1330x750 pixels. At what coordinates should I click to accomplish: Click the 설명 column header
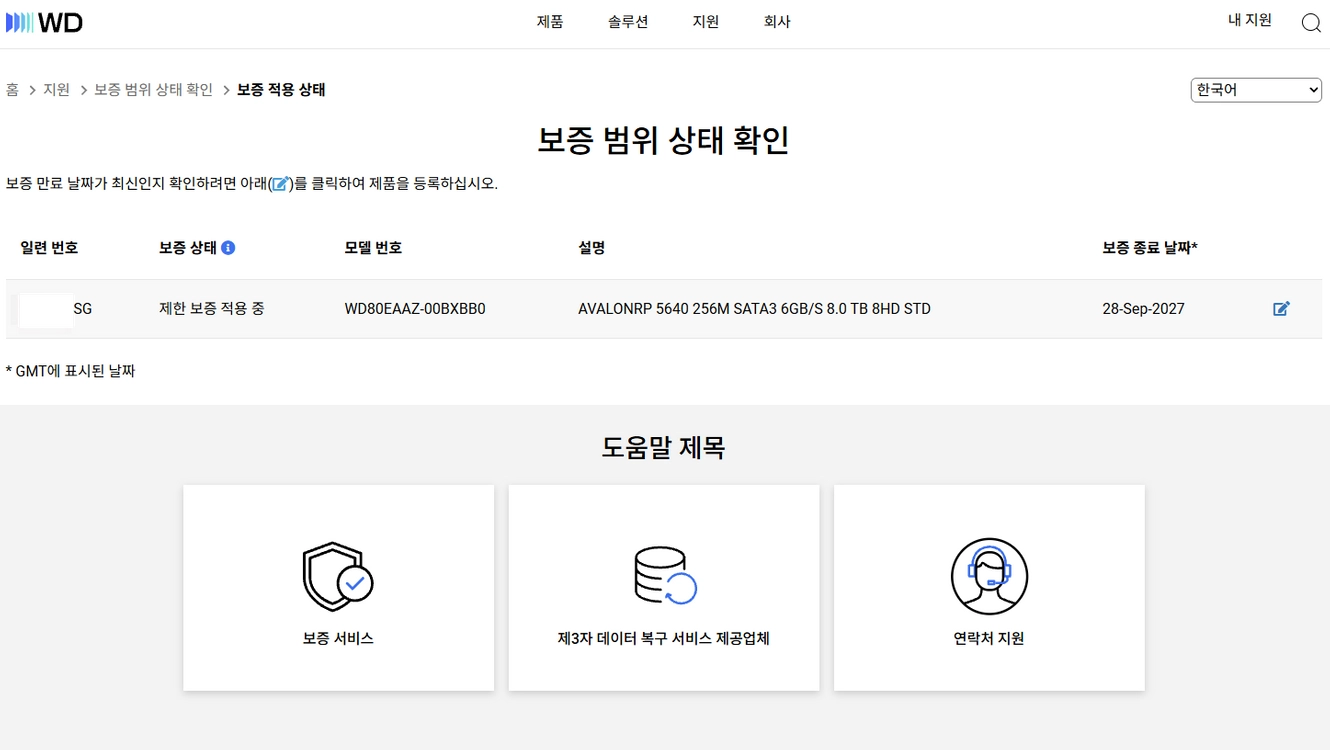pyautogui.click(x=592, y=248)
